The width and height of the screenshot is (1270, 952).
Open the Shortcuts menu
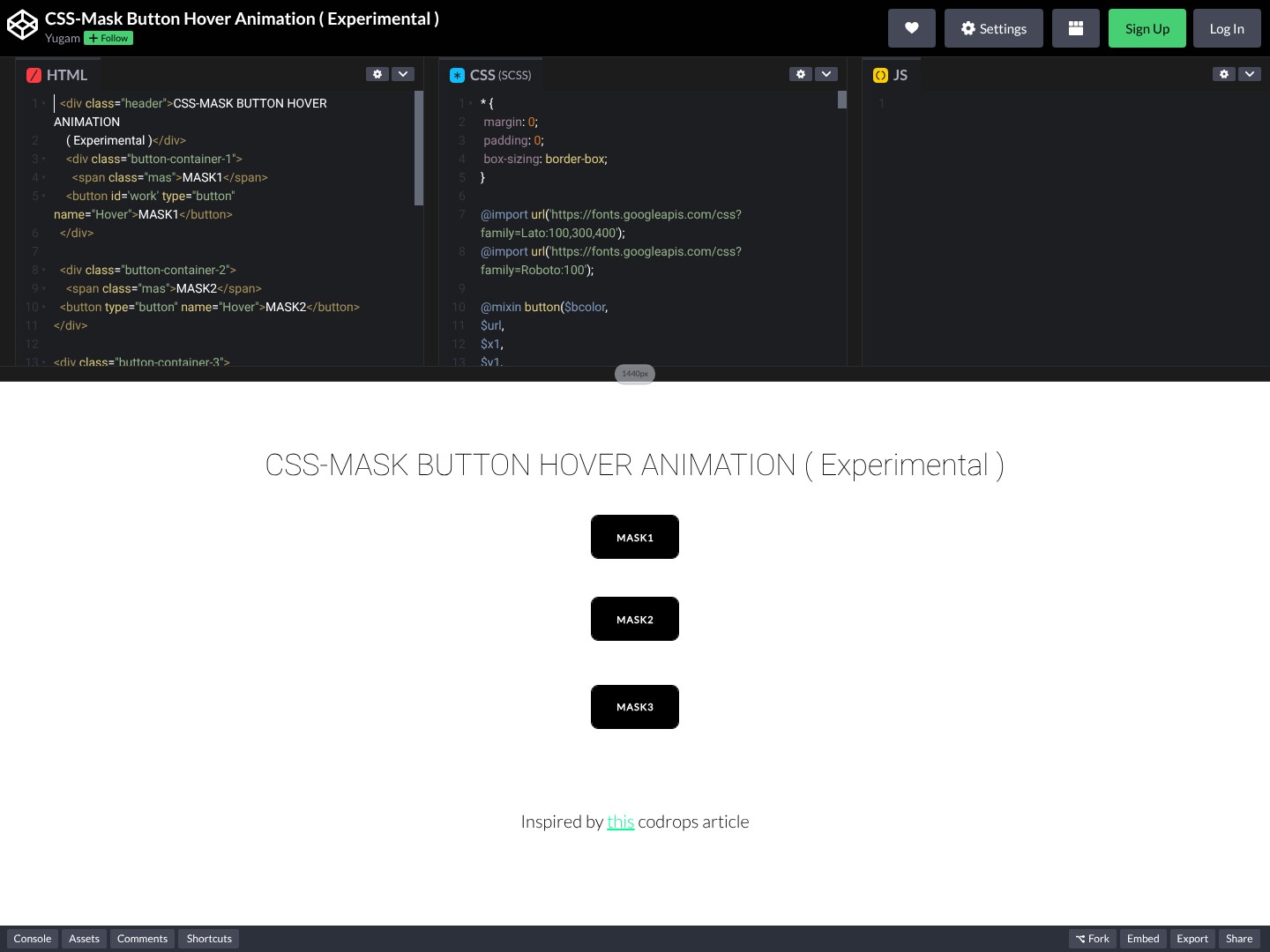[209, 939]
